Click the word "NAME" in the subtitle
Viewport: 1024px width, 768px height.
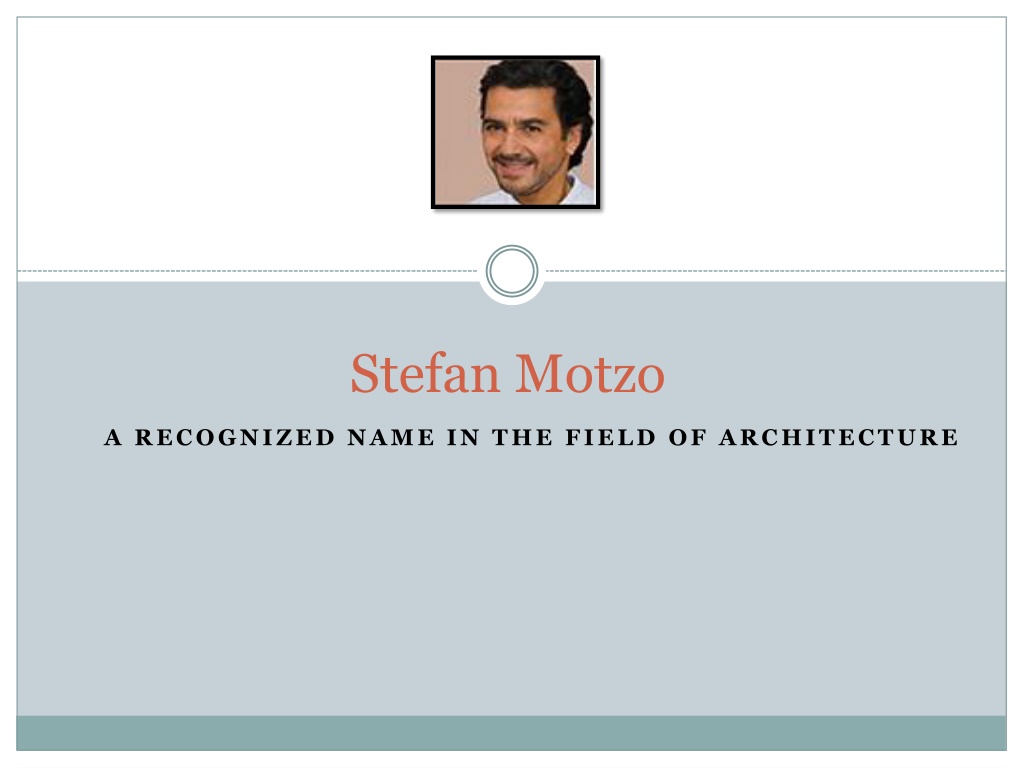[391, 437]
